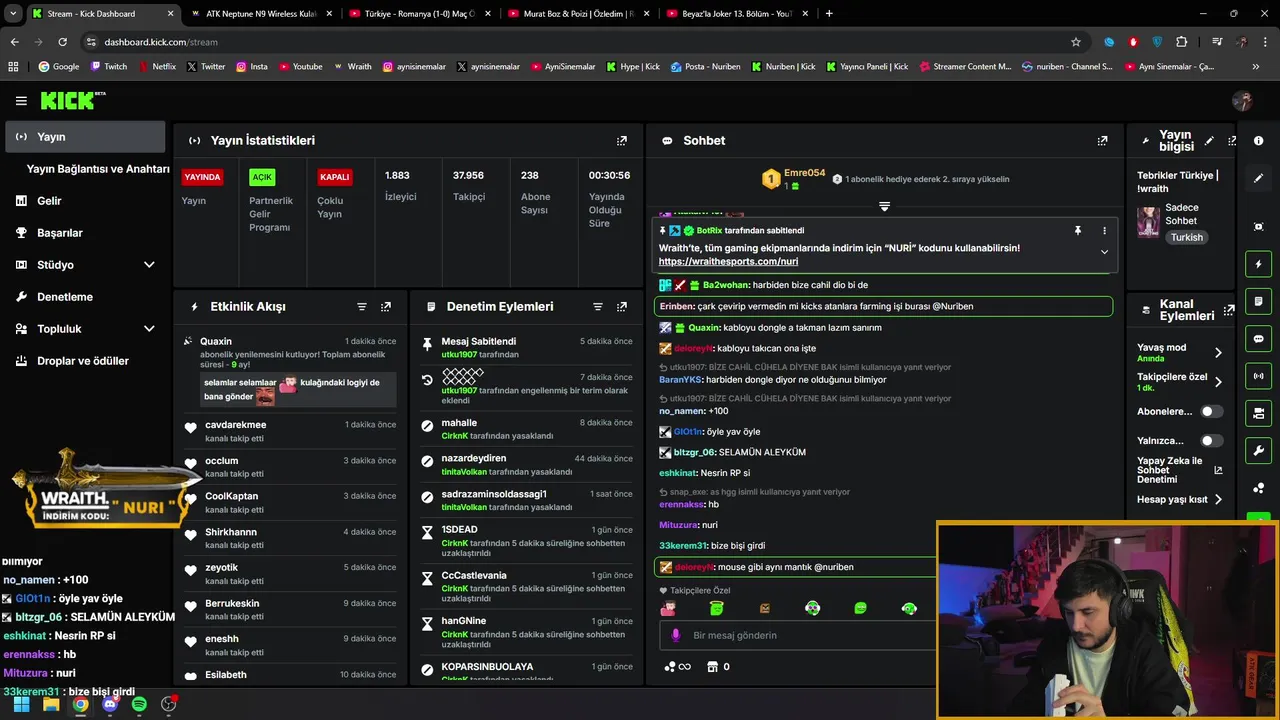Image resolution: width=1280 pixels, height=720 pixels.
Task: Pop out the Etkinlik Akışı panel
Action: (x=386, y=307)
